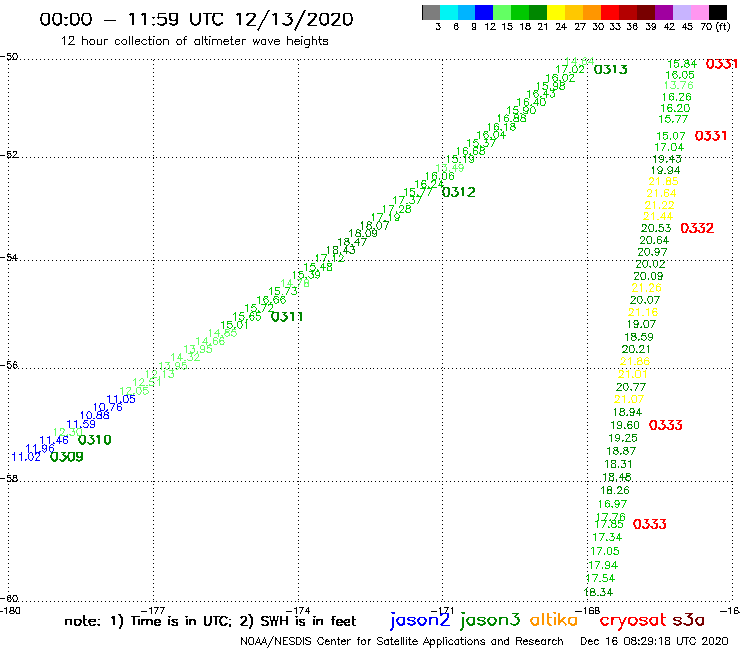Click the 20.53 value beside 0332
Screen dimensions: 740x650
pos(656,228)
